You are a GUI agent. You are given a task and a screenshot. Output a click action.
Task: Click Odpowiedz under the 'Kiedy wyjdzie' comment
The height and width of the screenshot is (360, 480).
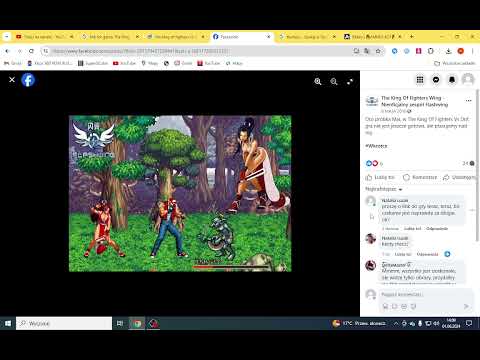click(x=427, y=254)
